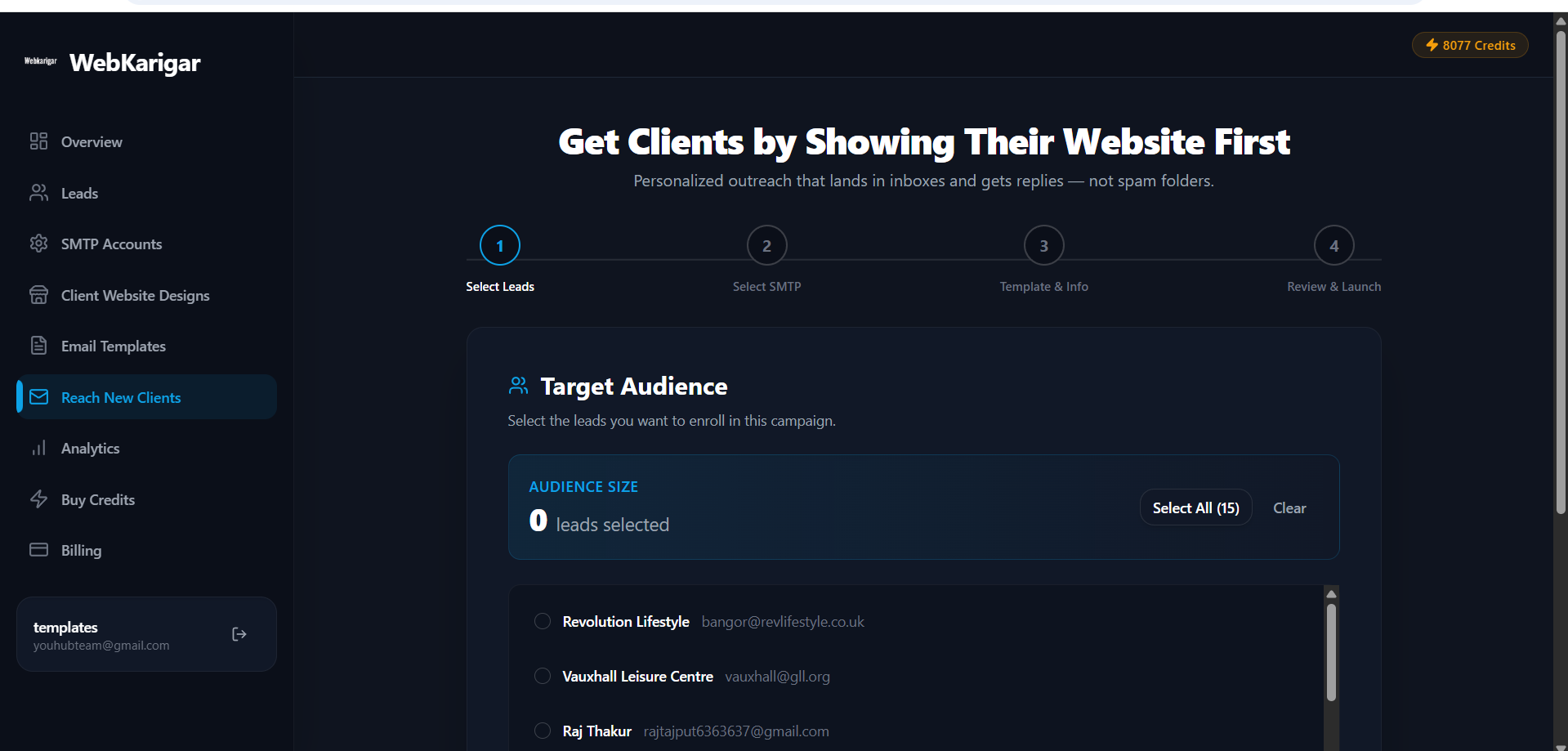Image resolution: width=1568 pixels, height=751 pixels.
Task: Click the Raj Thakur lead name
Action: pyautogui.click(x=596, y=731)
